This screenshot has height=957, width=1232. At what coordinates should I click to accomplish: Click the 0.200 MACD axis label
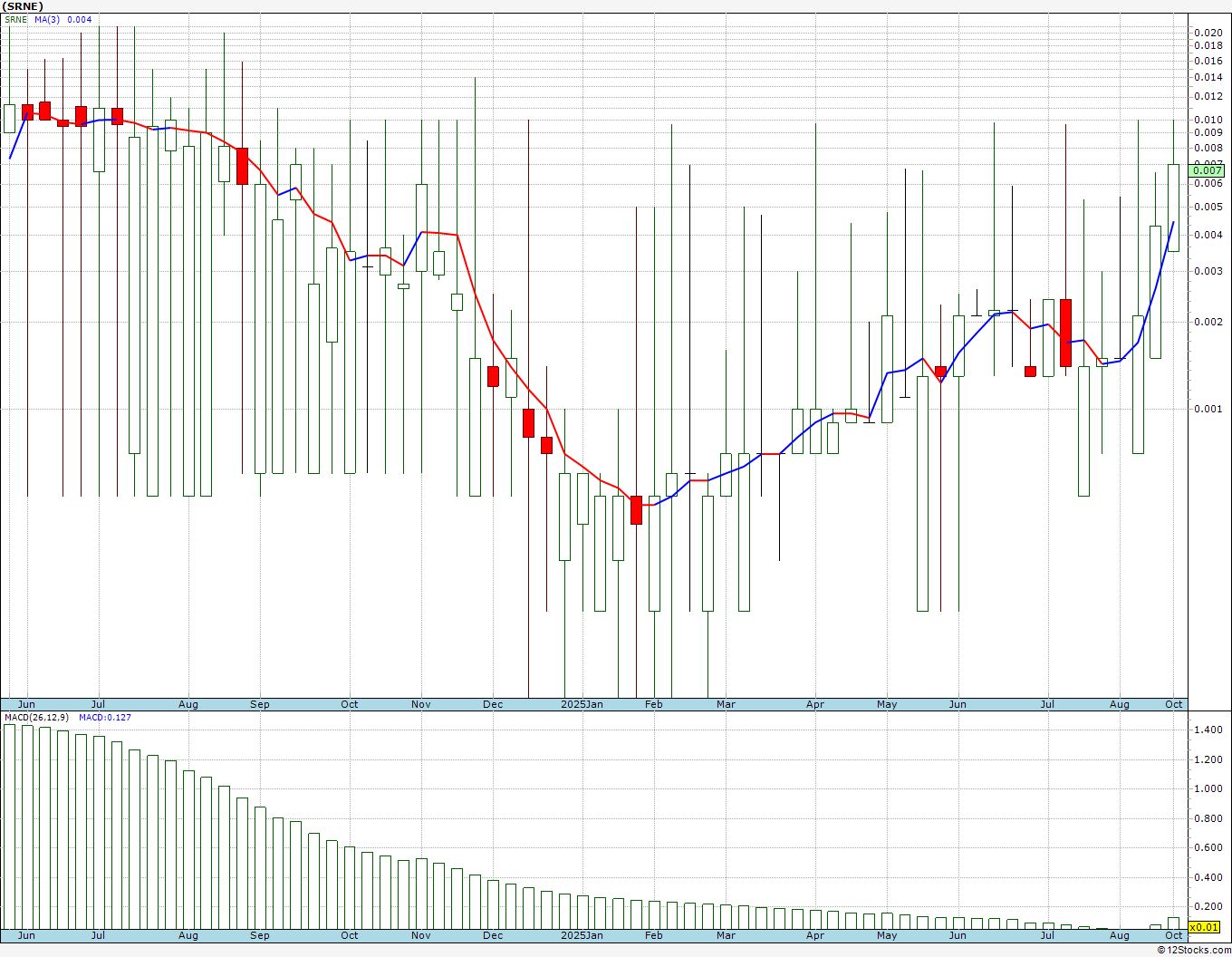tap(1208, 906)
